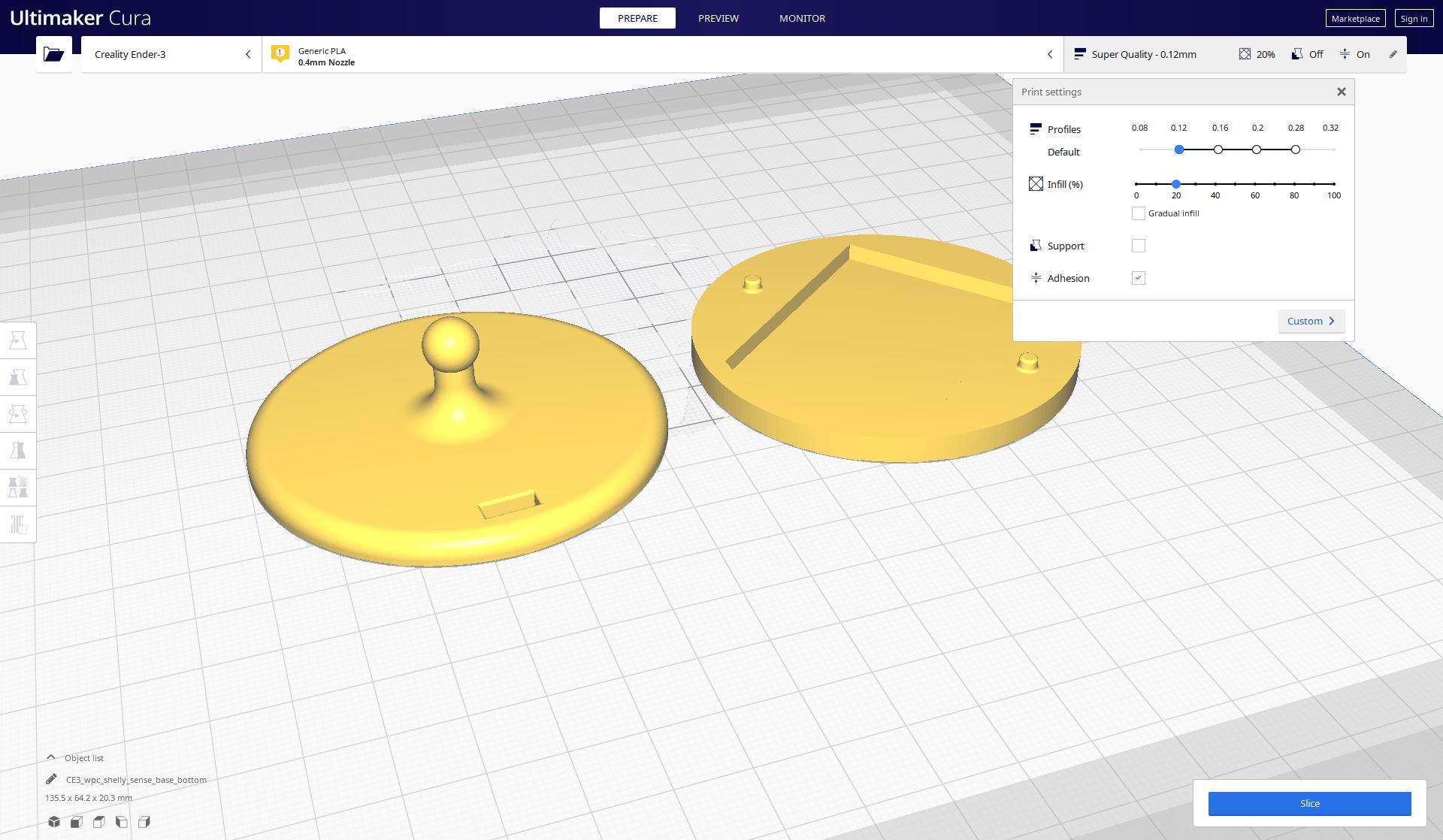
Task: Click the layer-height profile icon in header
Action: click(1080, 54)
